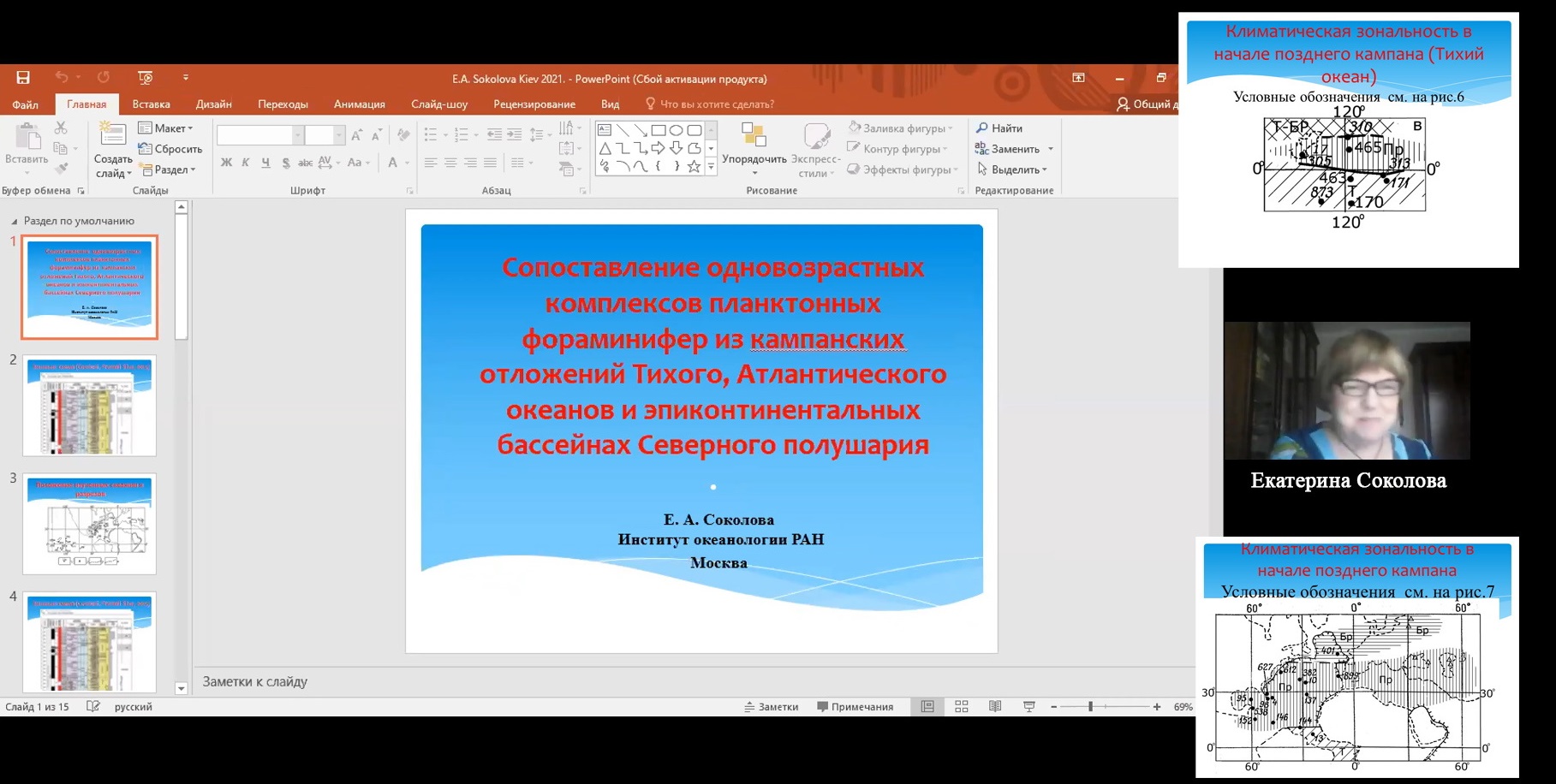
Task: Toggle the Notes (Заметки) pane
Action: pyautogui.click(x=772, y=707)
